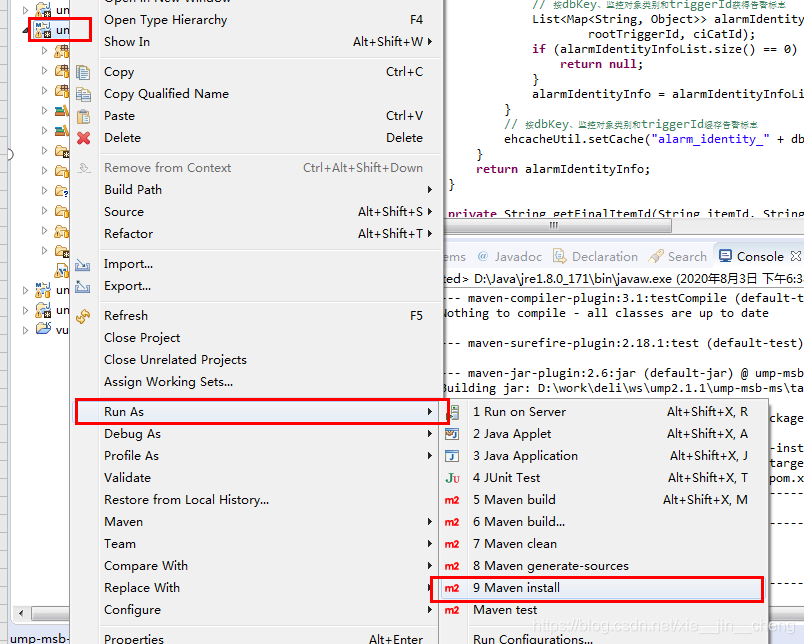Click alarmIdentityInfo return statement in editor

tap(562, 169)
